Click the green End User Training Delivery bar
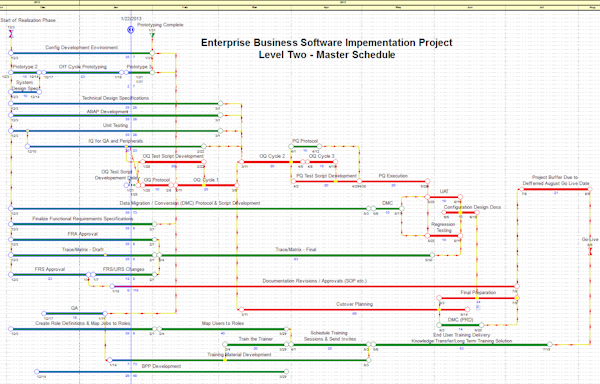Screen dimensions: 600x384 (461, 345)
